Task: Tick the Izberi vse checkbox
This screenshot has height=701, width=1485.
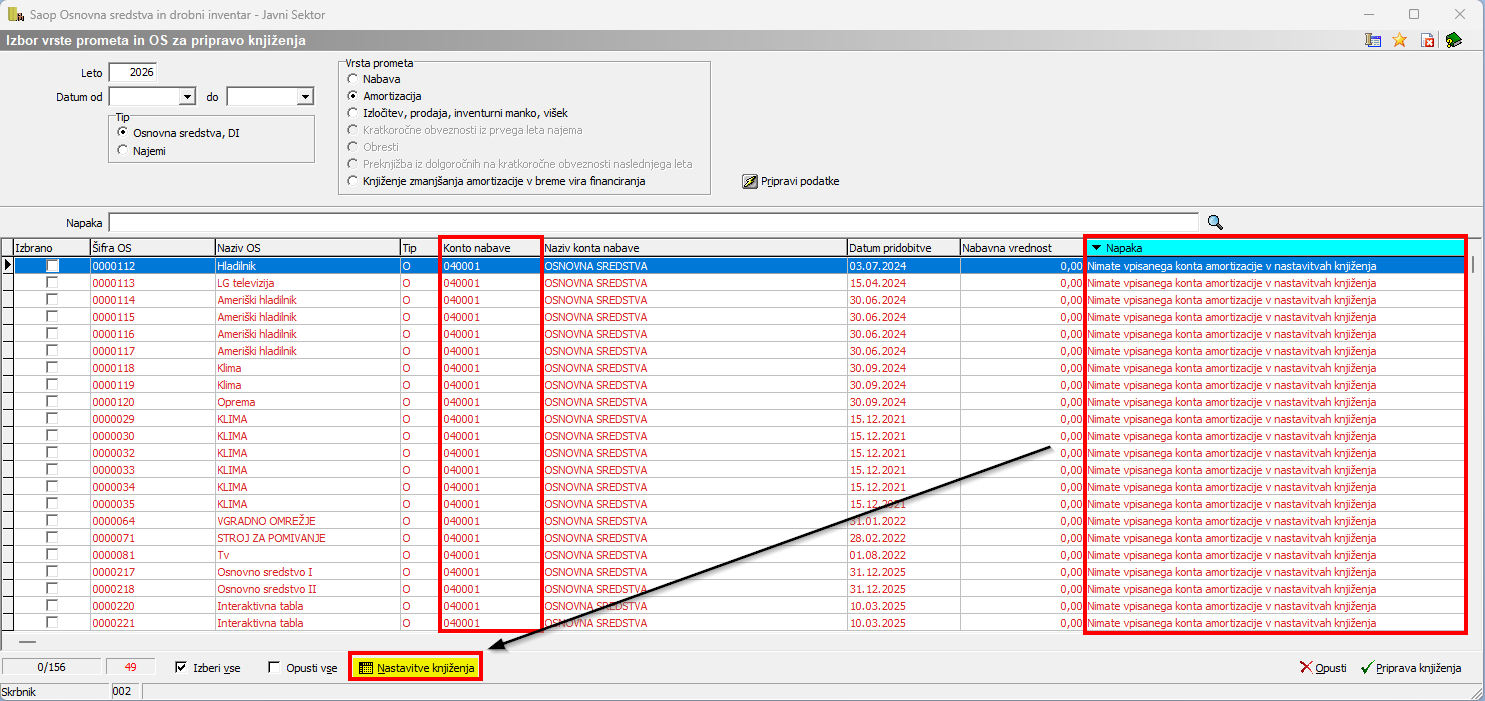Action: coord(181,667)
